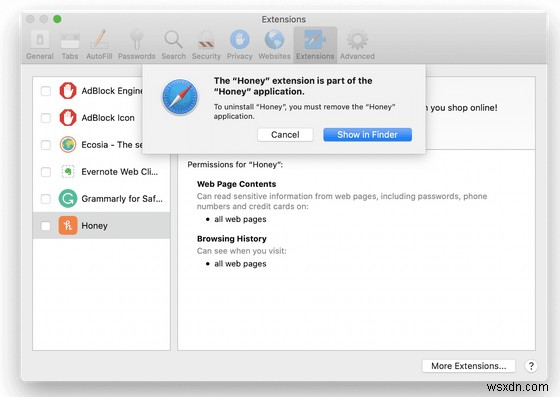The height and width of the screenshot is (397, 560).
Task: Select the AdBlock Engine row text
Action: pos(112,91)
